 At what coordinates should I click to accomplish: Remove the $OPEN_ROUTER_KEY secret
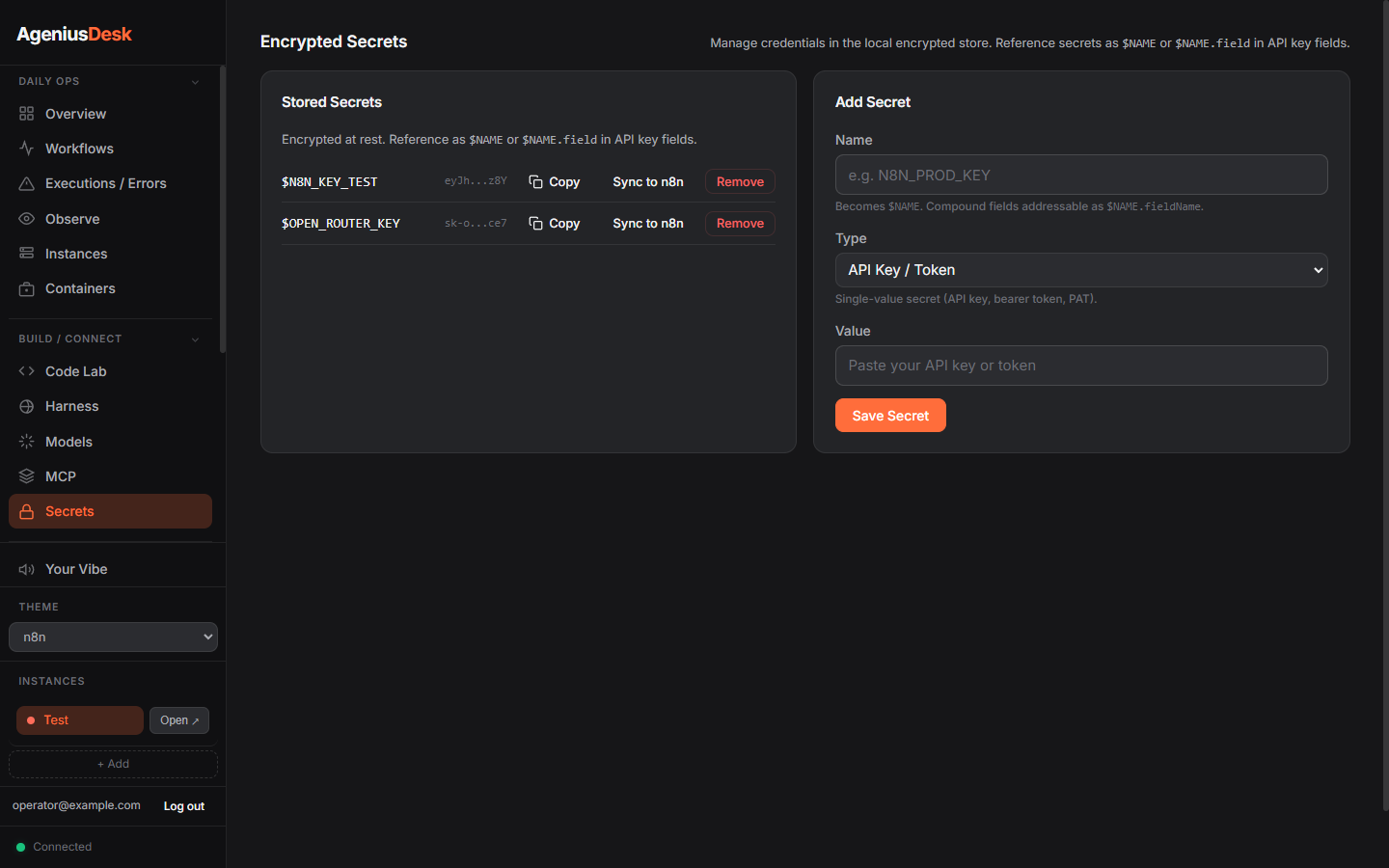(740, 223)
